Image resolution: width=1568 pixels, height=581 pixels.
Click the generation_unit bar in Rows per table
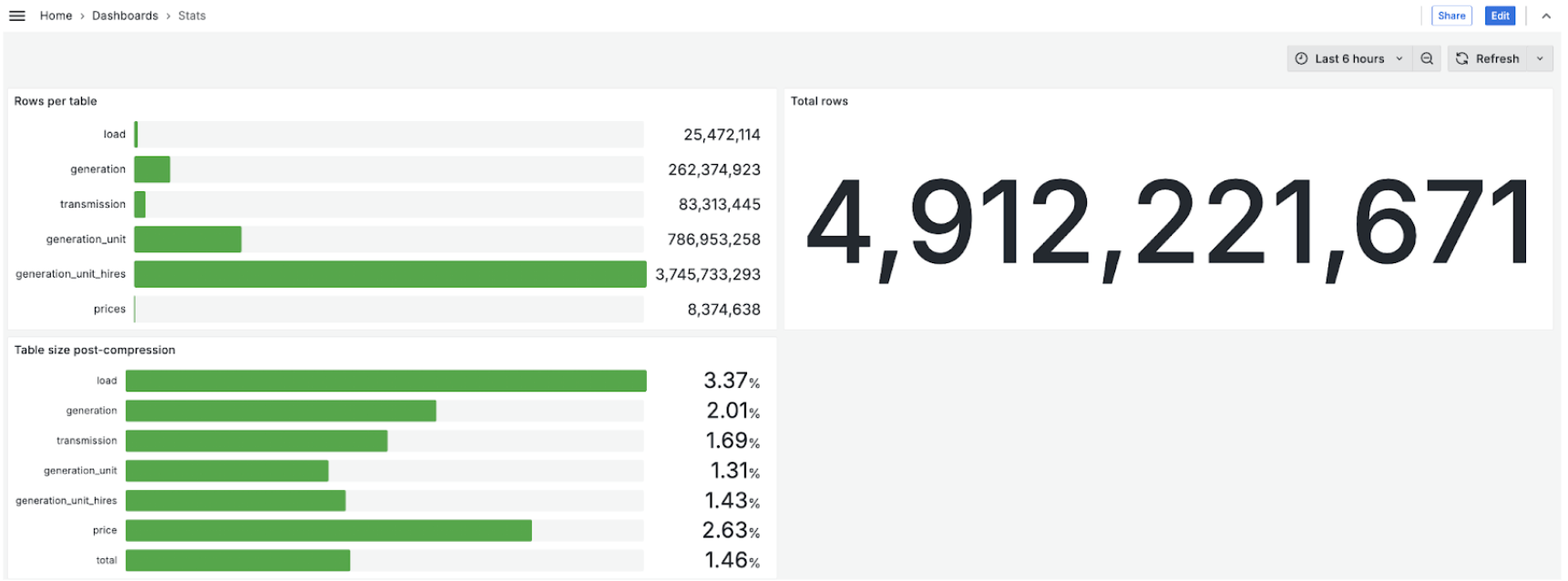tap(188, 240)
